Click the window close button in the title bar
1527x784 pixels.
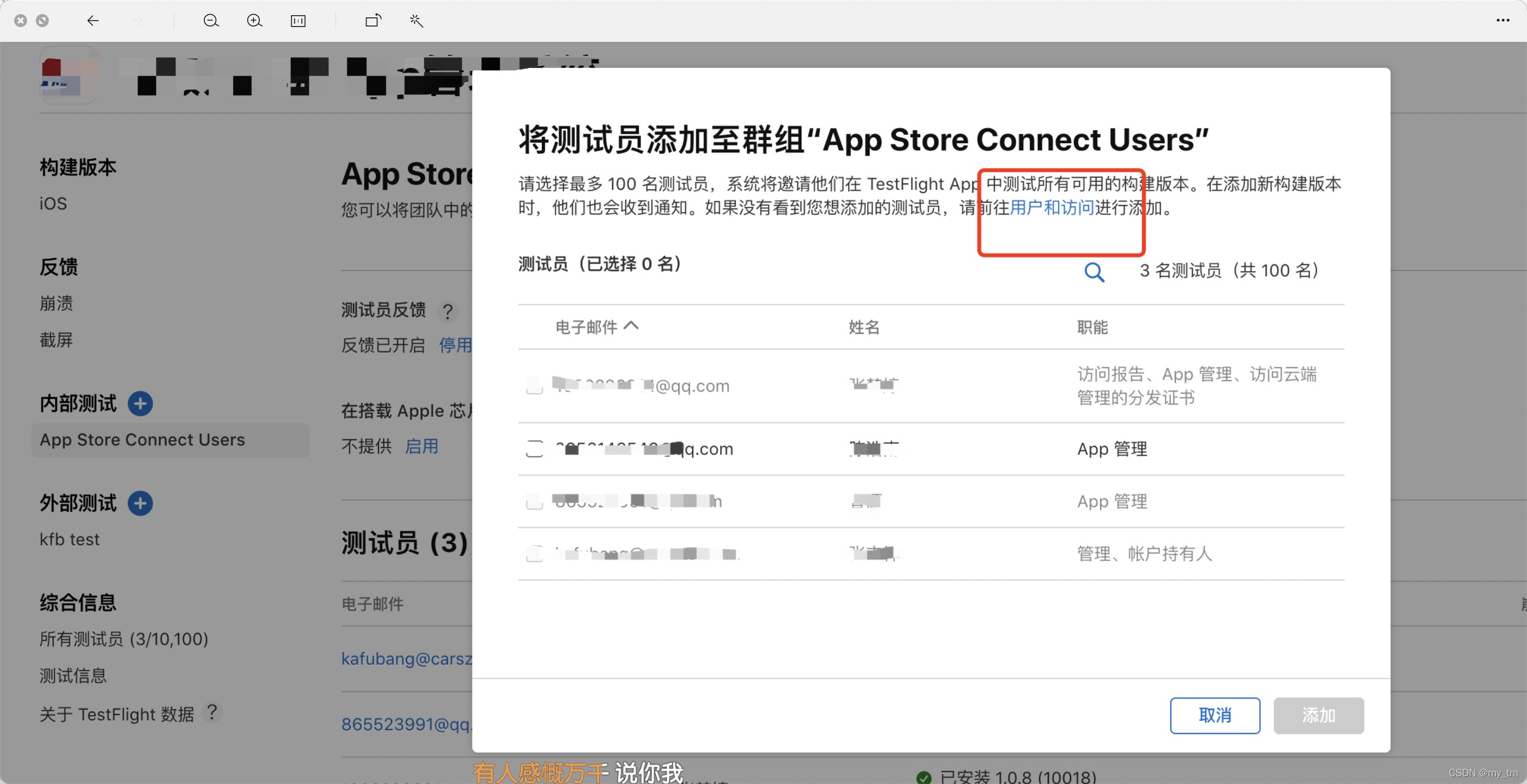click(x=21, y=21)
